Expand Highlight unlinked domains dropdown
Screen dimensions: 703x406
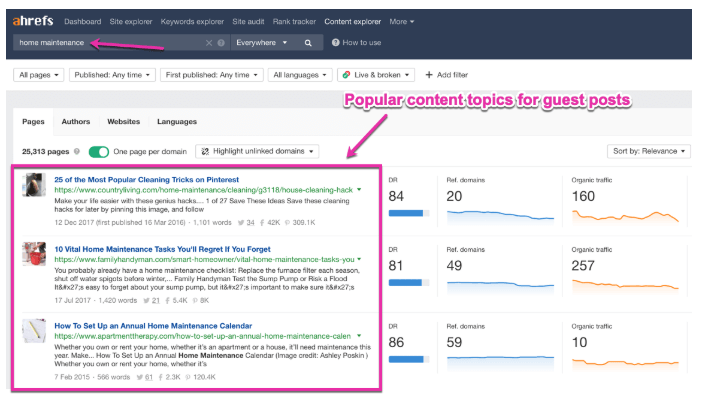click(x=257, y=151)
